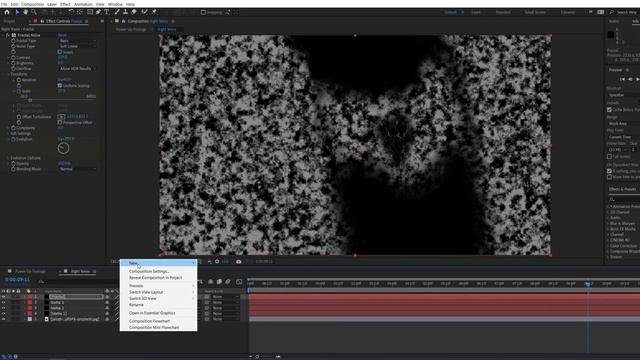Click the Home icon in the toolbar

point(7,12)
